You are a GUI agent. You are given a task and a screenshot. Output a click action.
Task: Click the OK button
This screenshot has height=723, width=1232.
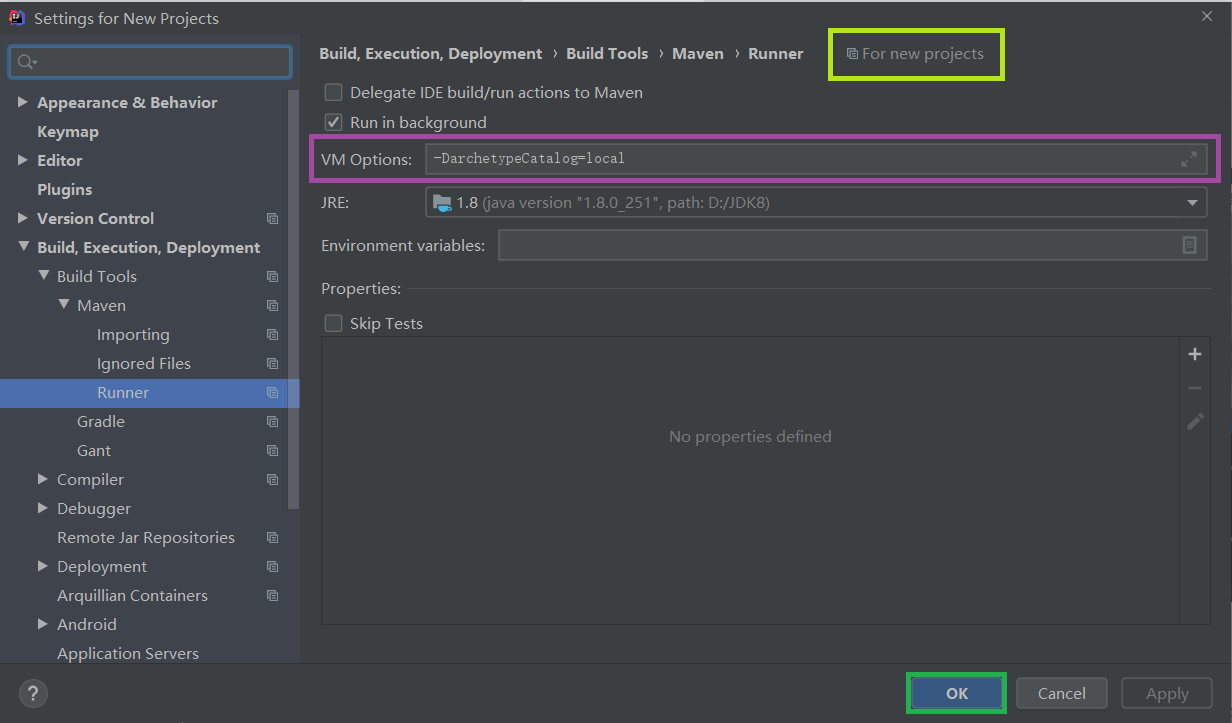click(957, 693)
